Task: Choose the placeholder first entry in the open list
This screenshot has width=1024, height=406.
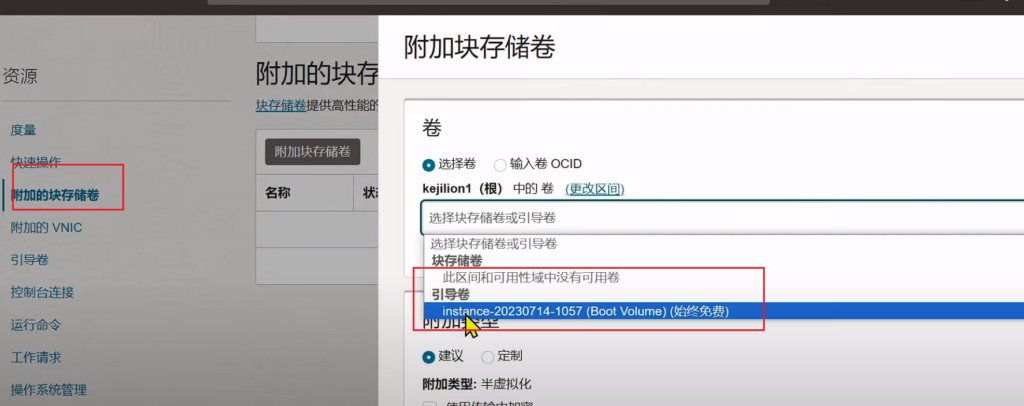Action: [493, 243]
